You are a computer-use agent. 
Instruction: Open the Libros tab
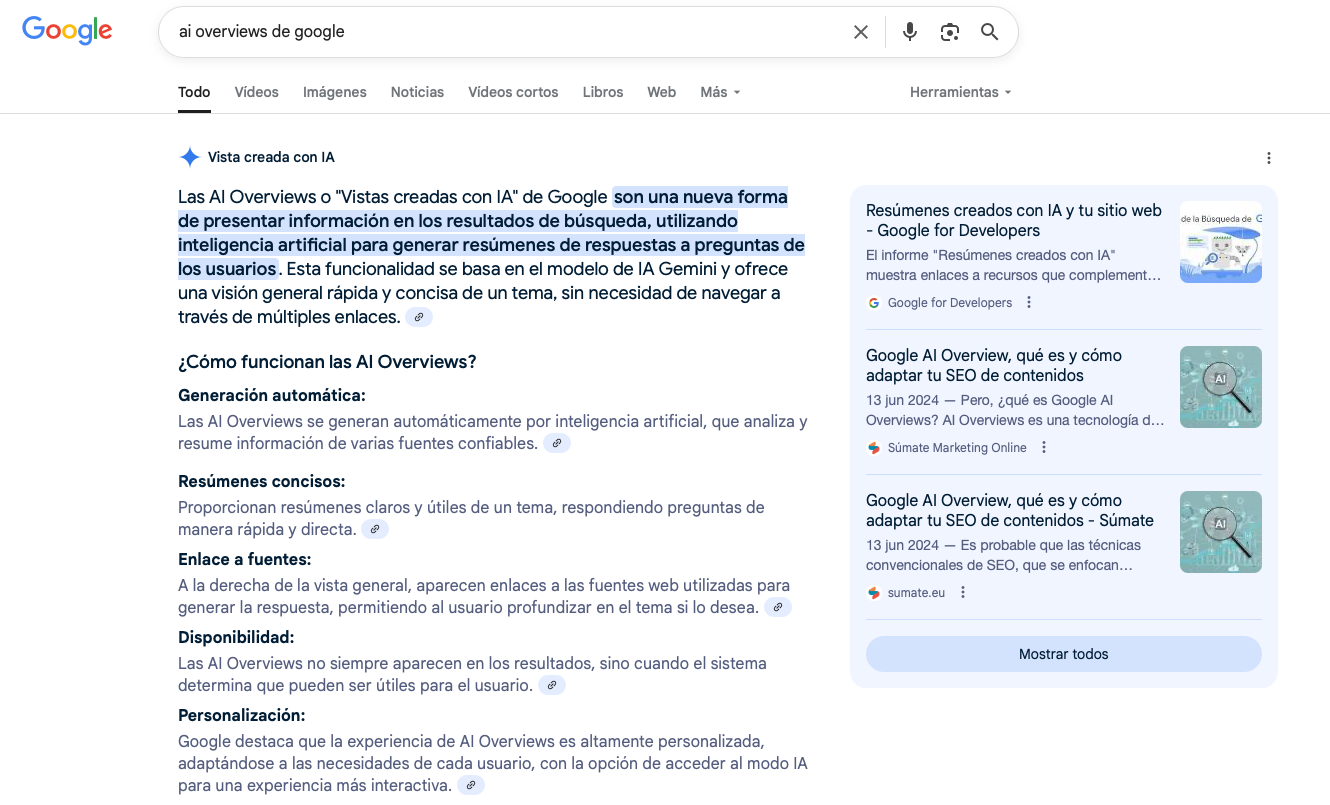[x=603, y=92]
